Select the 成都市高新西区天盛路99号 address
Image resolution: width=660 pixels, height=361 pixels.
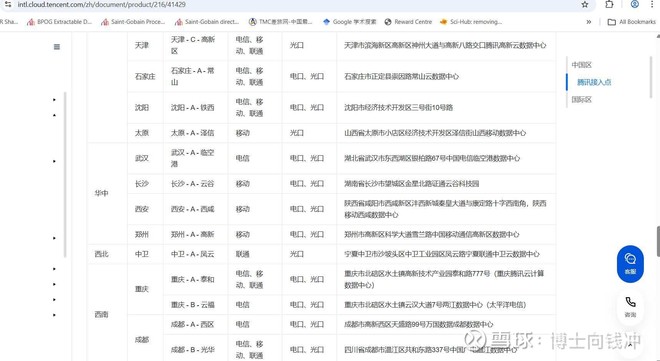point(418,324)
